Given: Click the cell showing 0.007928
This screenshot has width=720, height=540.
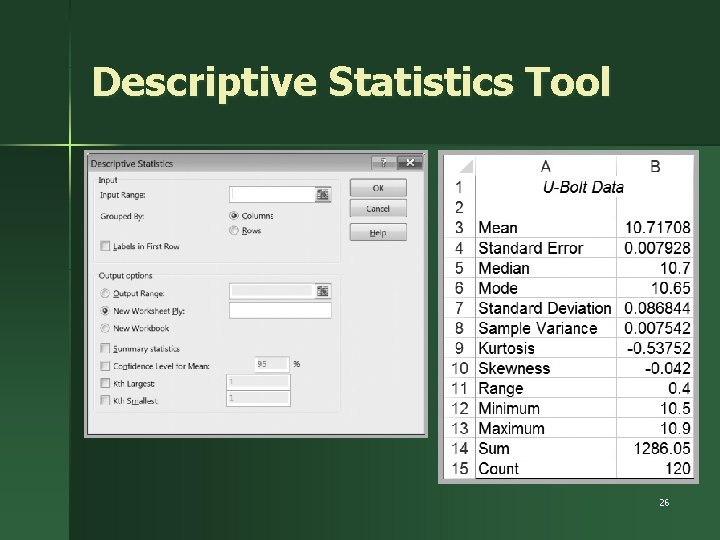Looking at the screenshot, I should 655,248.
